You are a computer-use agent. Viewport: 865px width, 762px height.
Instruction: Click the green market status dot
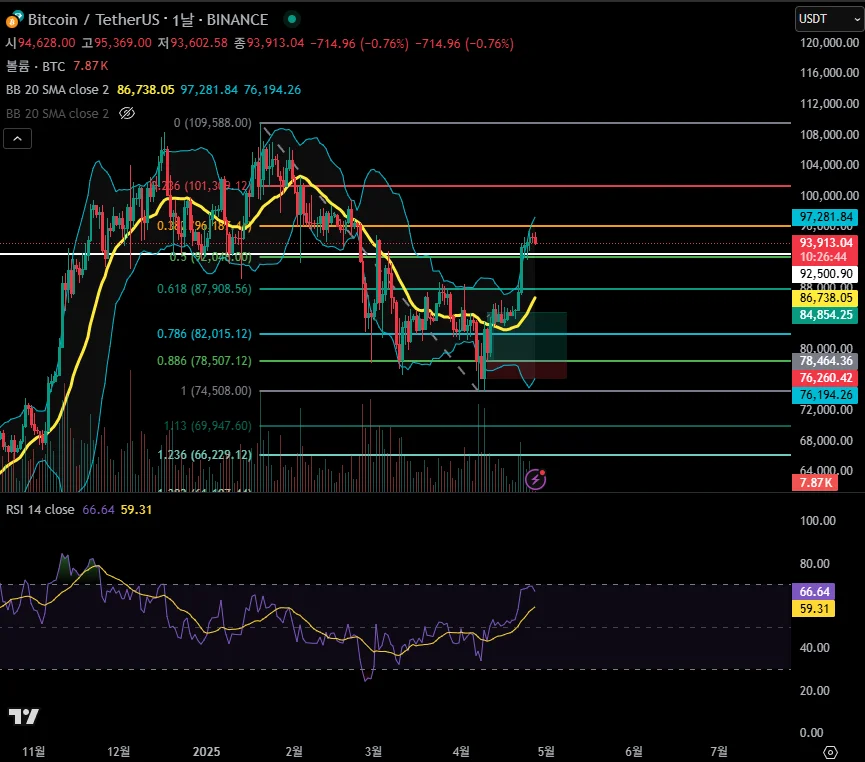(x=292, y=19)
